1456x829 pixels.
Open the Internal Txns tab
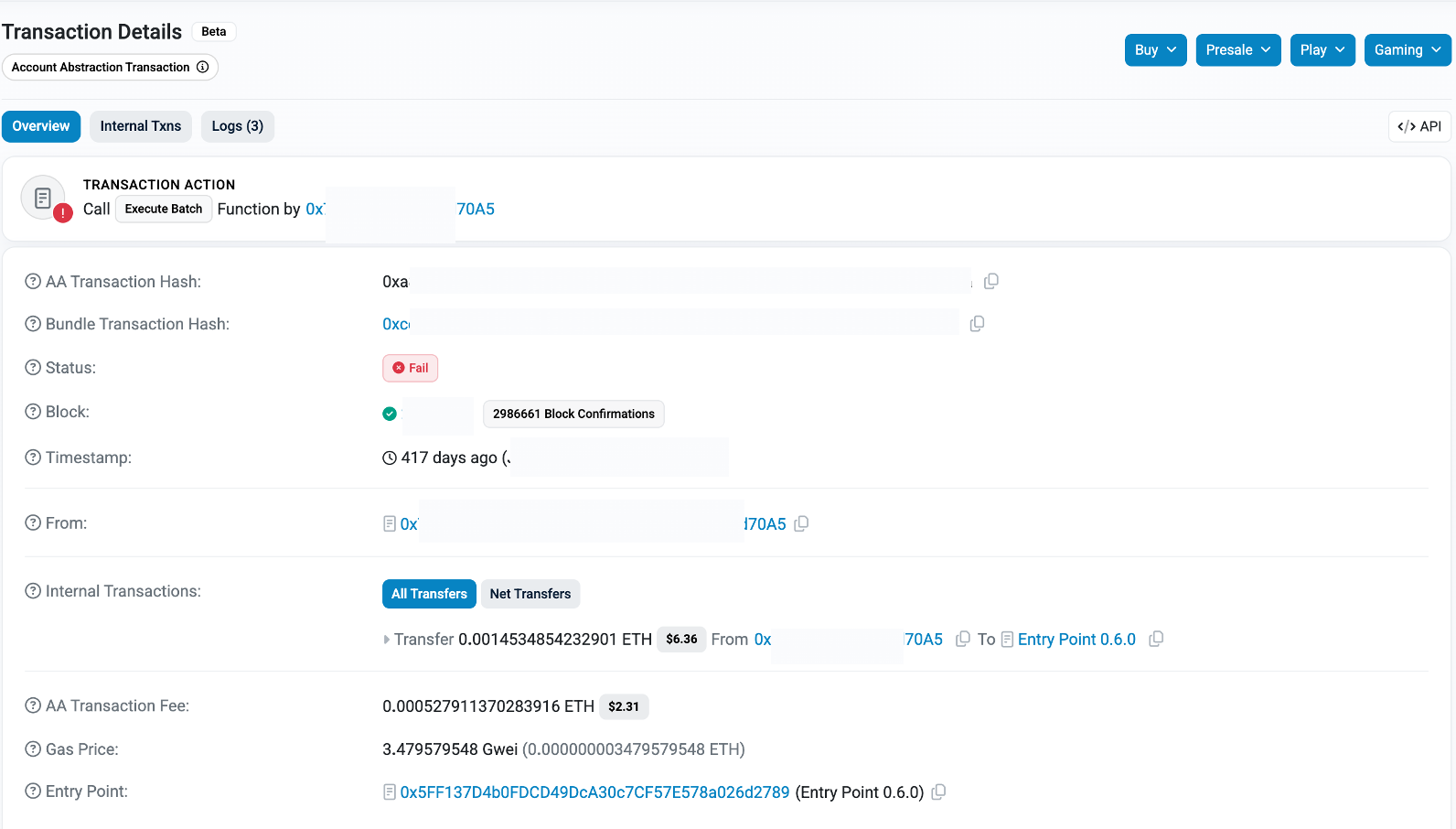click(x=141, y=126)
